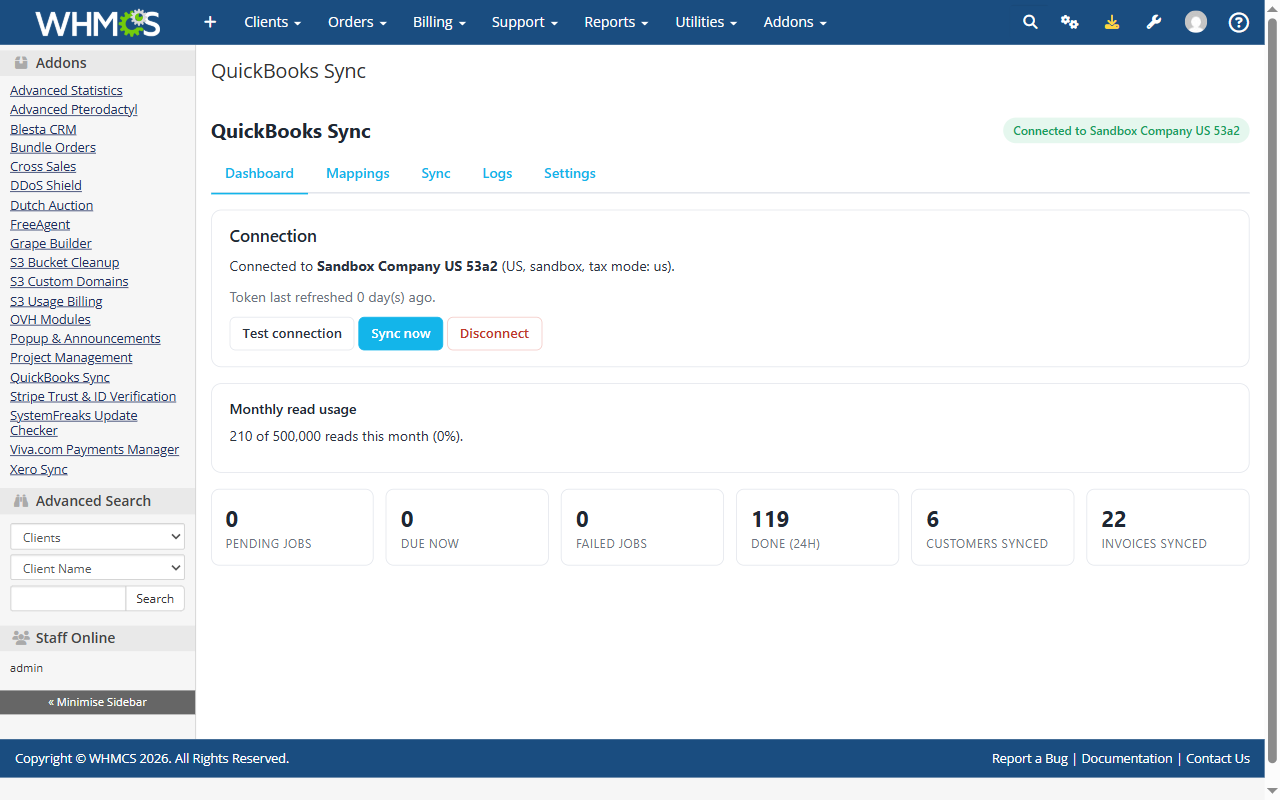Open FreeAgent addon link
The width and height of the screenshot is (1280, 800).
[x=40, y=224]
